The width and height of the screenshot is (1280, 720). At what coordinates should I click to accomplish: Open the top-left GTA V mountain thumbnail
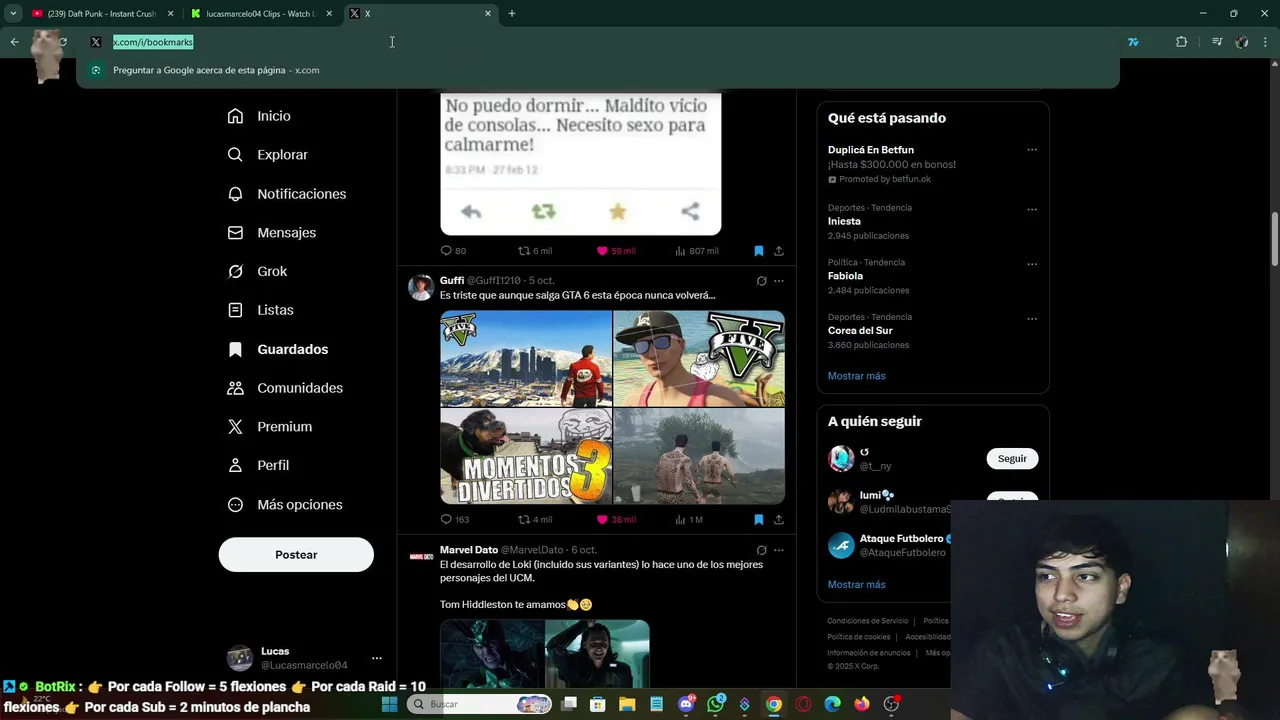(x=526, y=358)
